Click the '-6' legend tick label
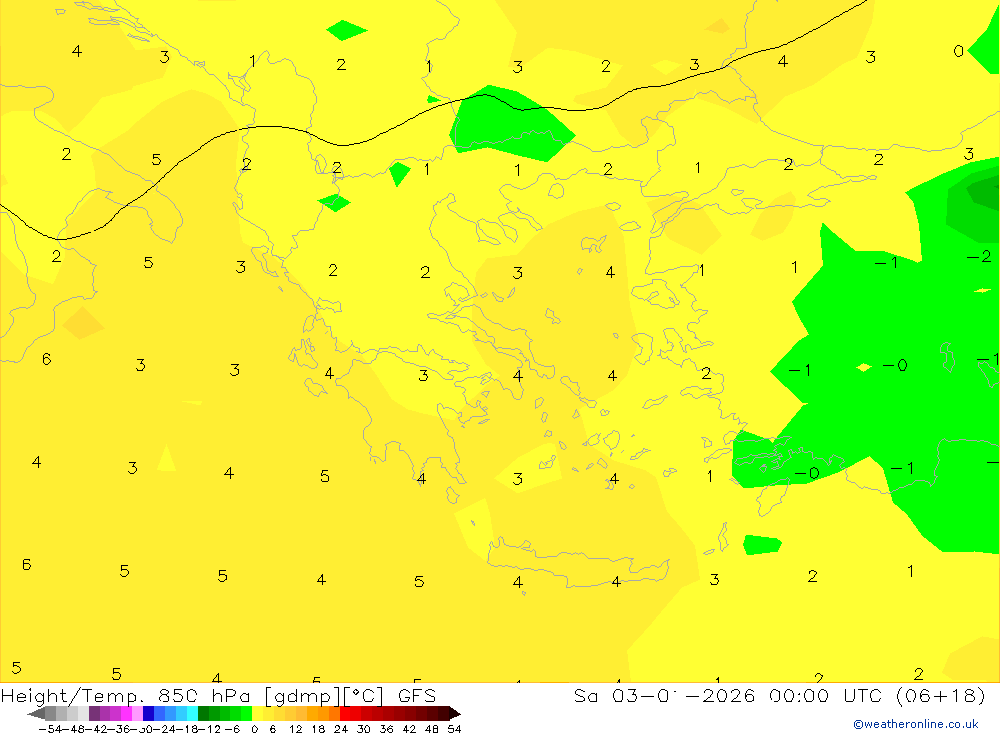The image size is (1000, 733). [232, 729]
